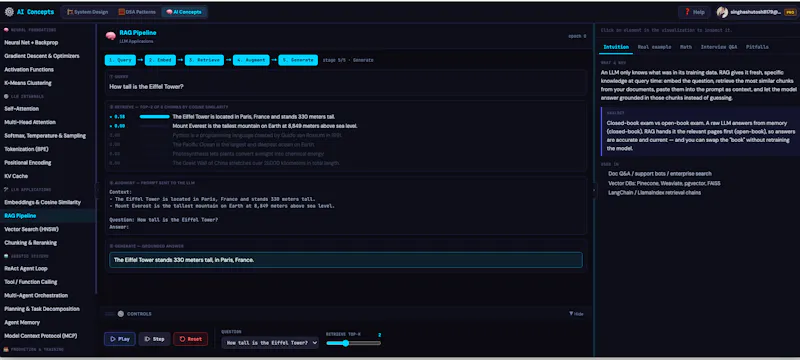Switch to the Math tab

pos(686,47)
